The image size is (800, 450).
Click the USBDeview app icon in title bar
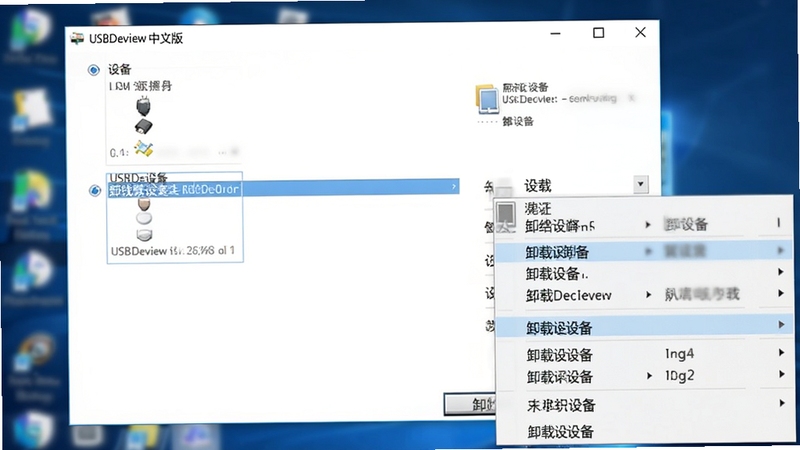tap(77, 38)
